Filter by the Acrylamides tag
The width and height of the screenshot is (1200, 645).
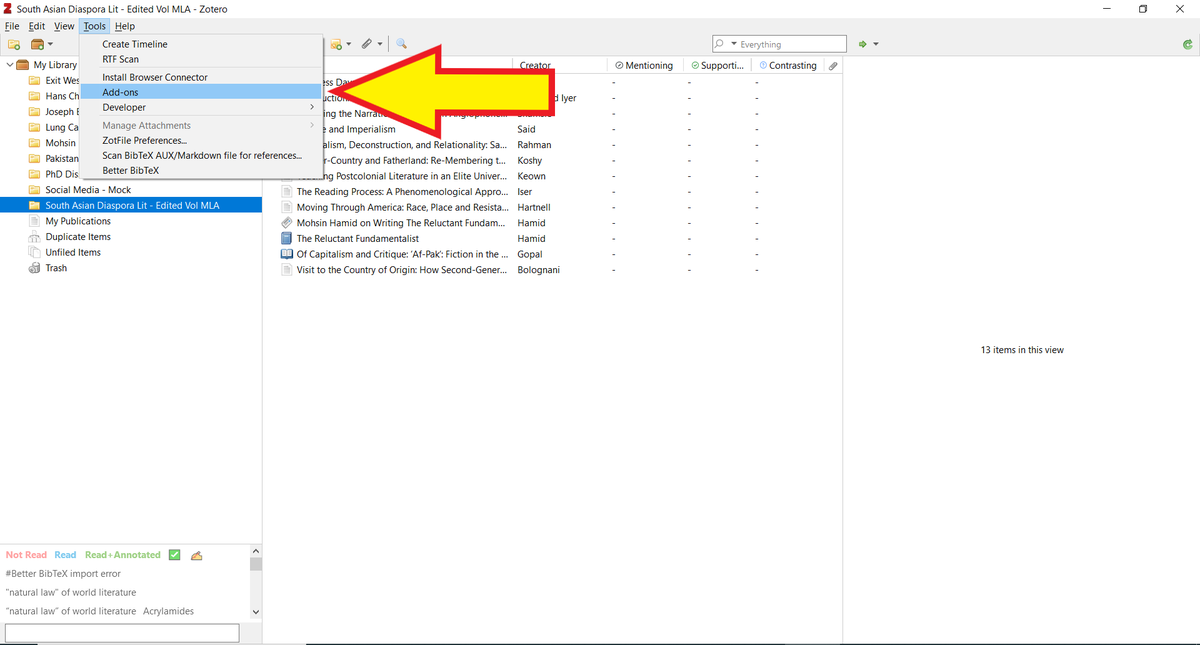pos(168,611)
